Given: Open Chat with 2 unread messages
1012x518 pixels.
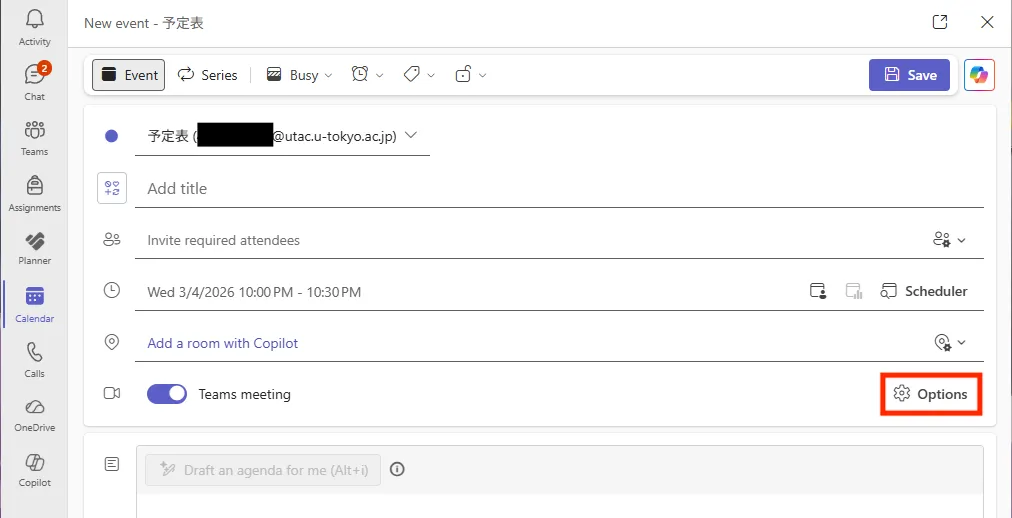Looking at the screenshot, I should pos(34,82).
